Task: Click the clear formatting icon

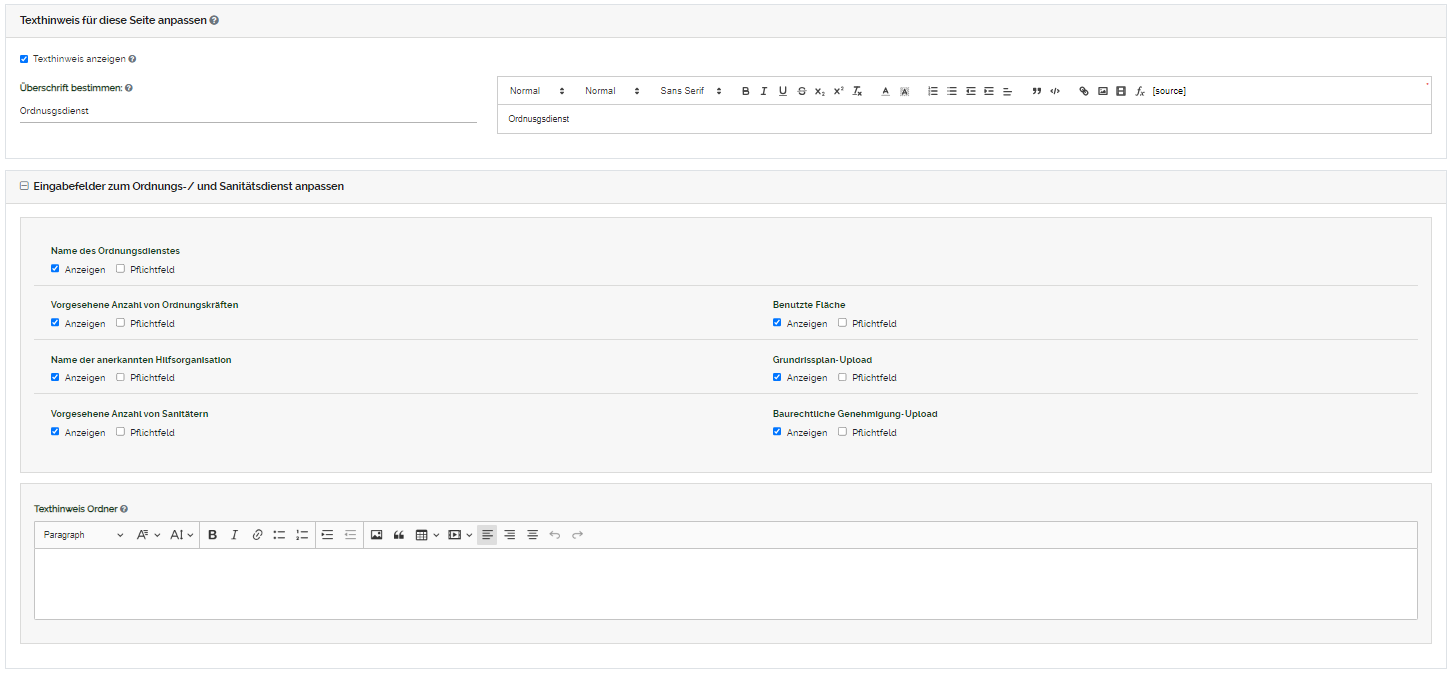Action: (x=857, y=91)
